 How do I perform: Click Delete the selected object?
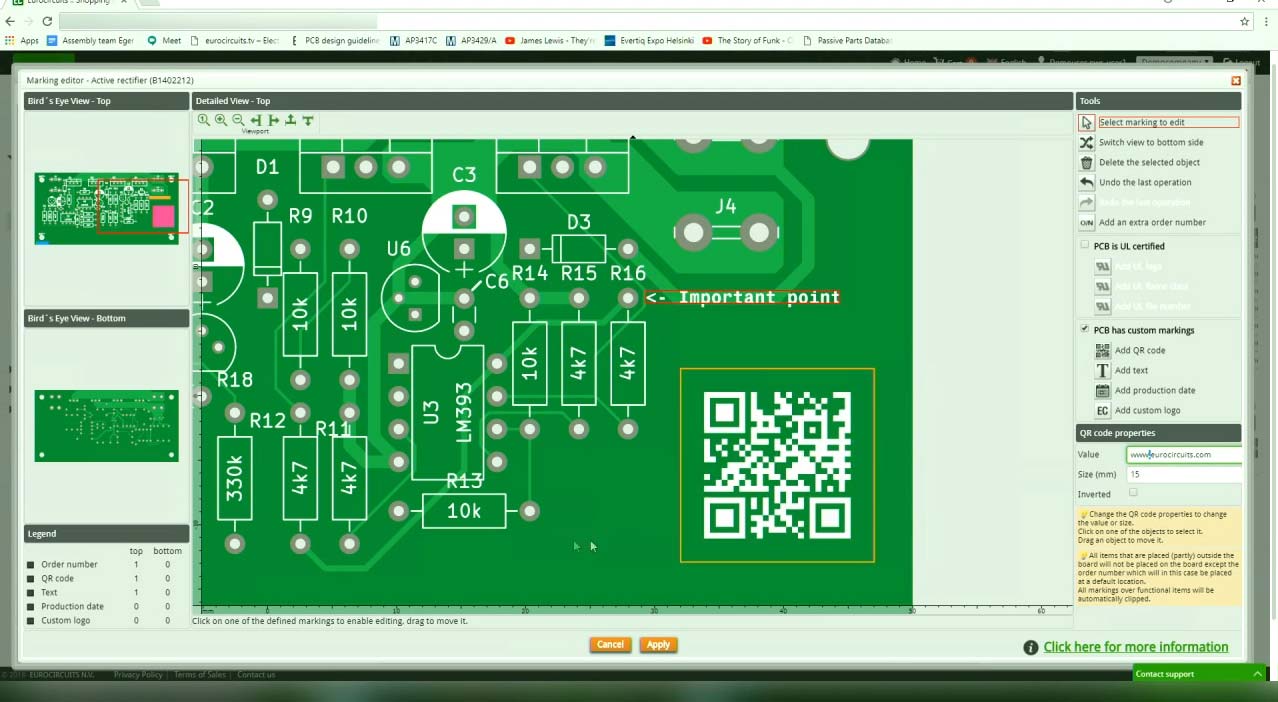(1149, 162)
